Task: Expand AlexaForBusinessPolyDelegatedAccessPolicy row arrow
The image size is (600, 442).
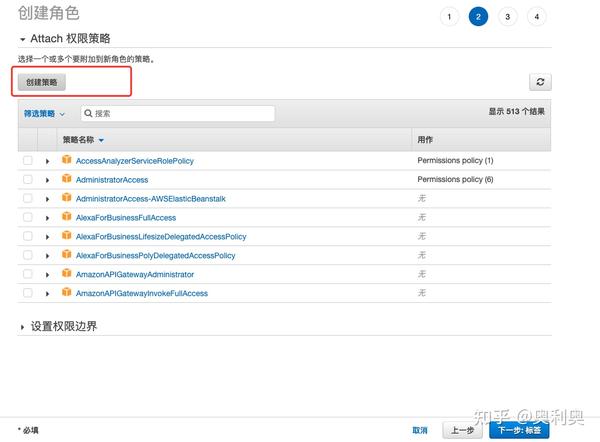Action: click(47, 256)
